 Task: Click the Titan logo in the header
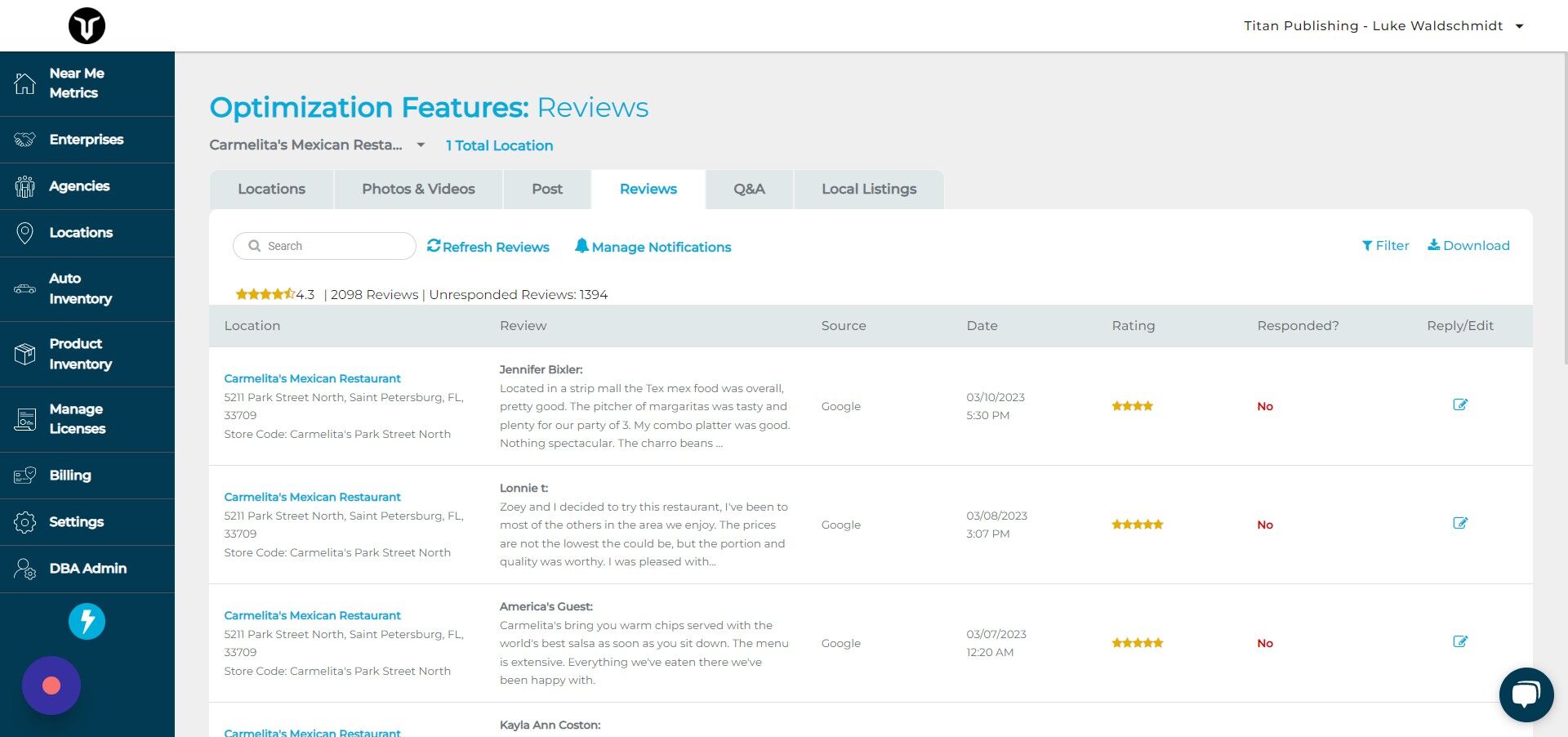(87, 25)
